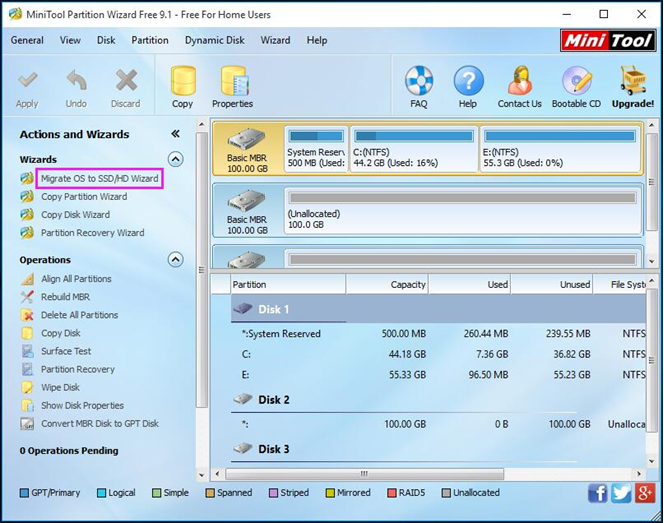664x523 pixels.
Task: Select the C: partition table row
Action: [x=438, y=354]
